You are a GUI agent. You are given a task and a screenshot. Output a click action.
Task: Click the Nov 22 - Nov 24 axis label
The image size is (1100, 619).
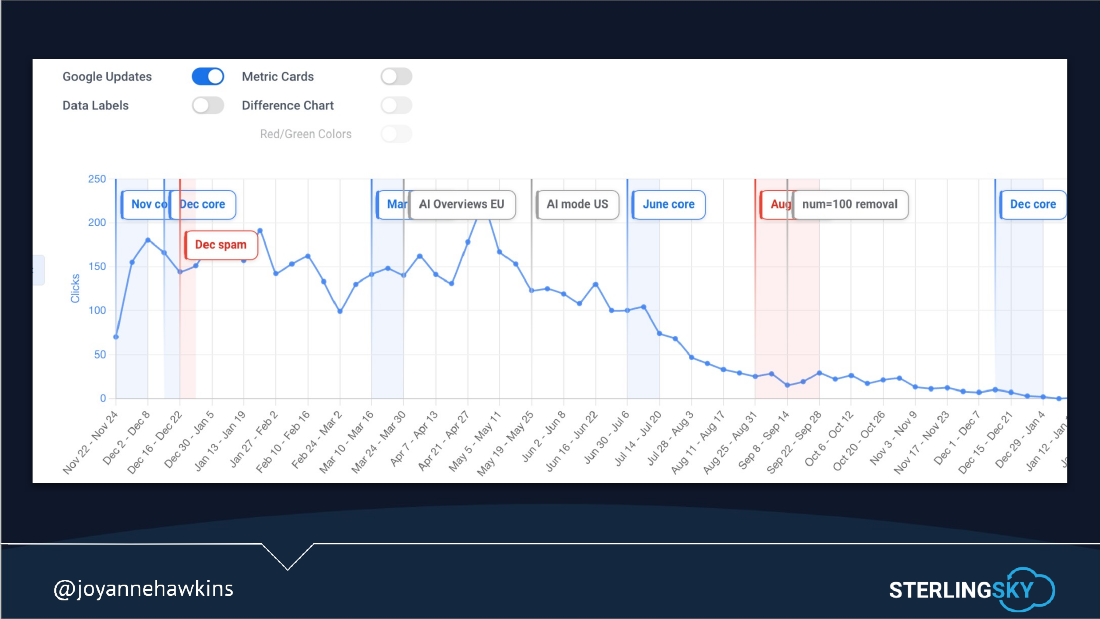[x=90, y=443]
